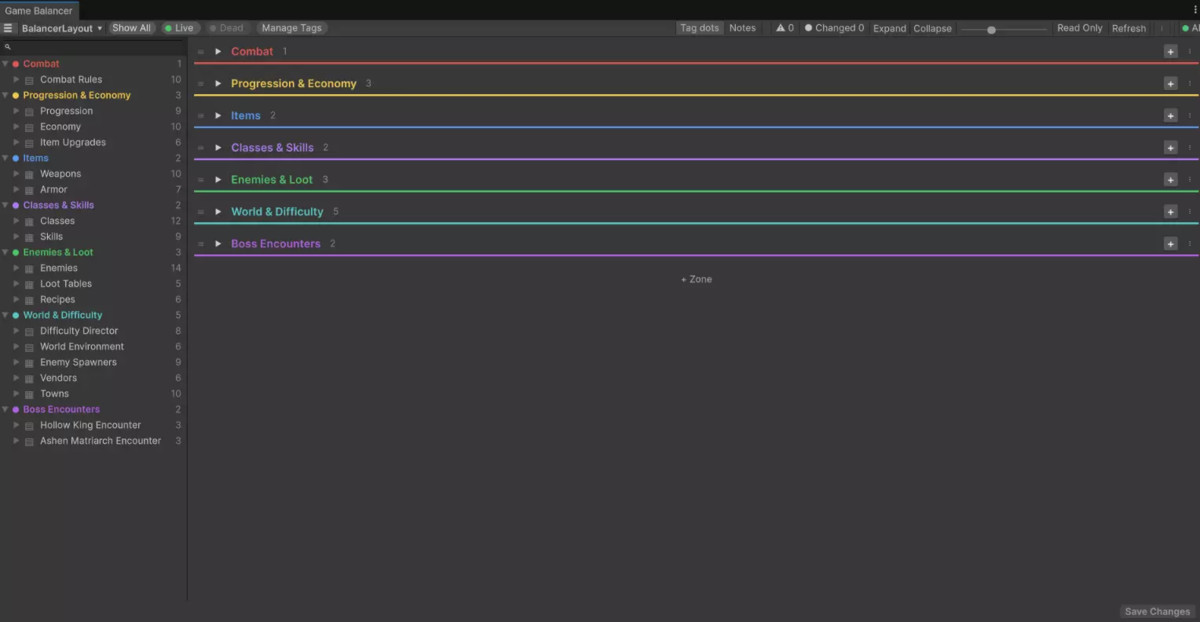
Task: Toggle Notes display
Action: [x=743, y=28]
